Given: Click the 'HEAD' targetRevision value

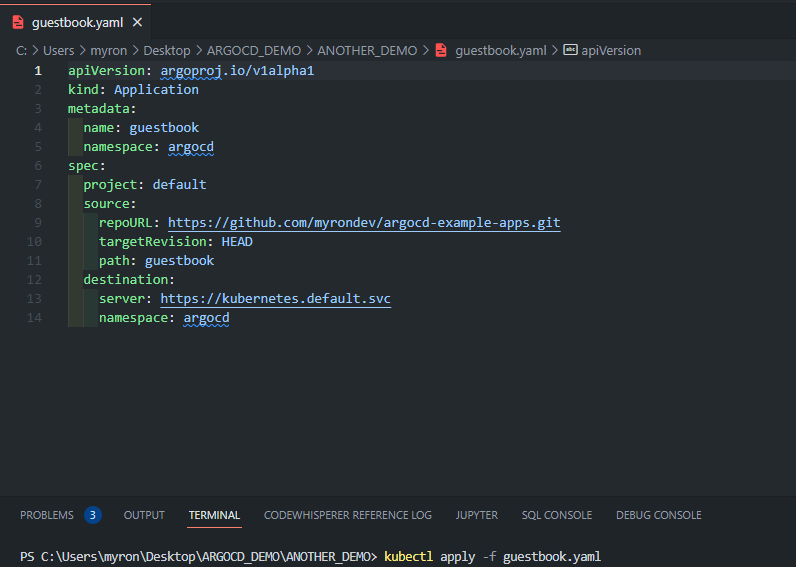Looking at the screenshot, I should click(237, 242).
